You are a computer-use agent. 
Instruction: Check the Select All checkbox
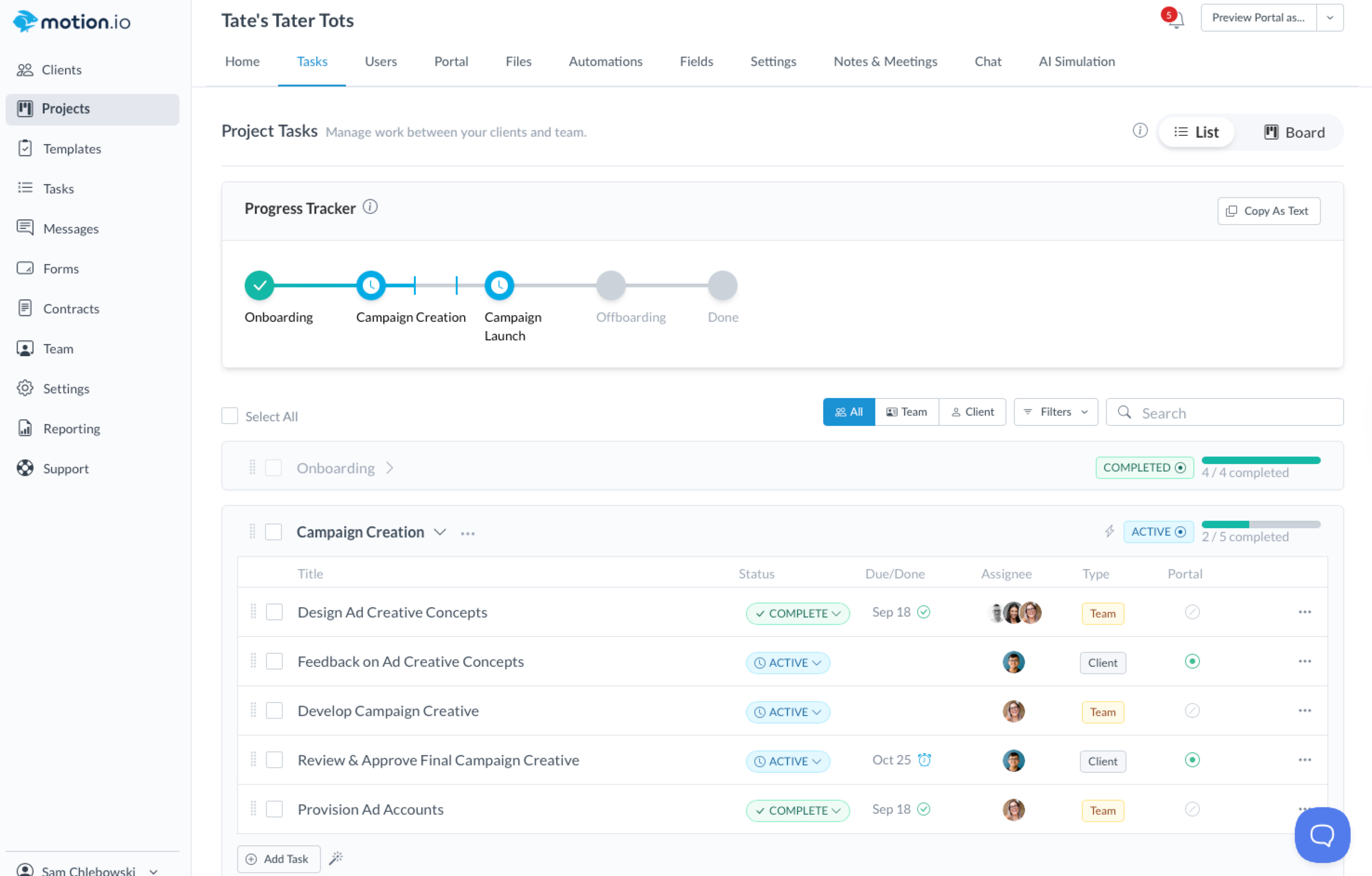[x=230, y=416]
